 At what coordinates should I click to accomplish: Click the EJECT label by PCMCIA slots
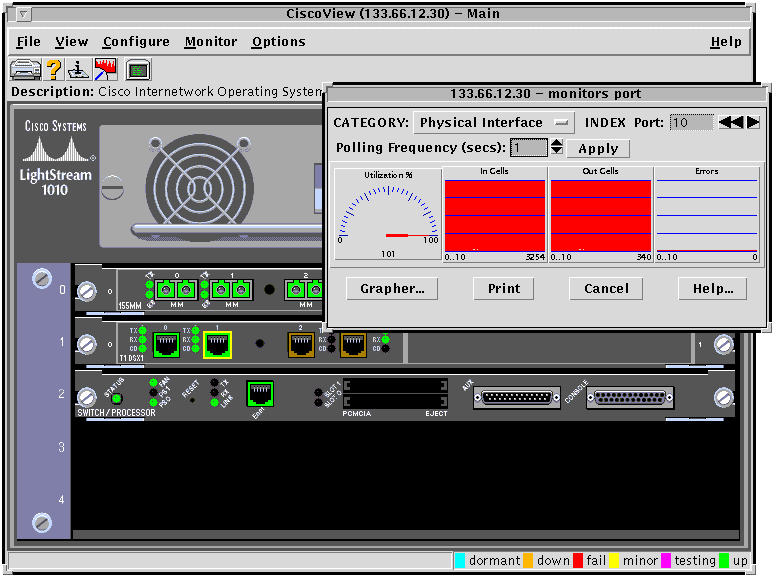pyautogui.click(x=436, y=414)
